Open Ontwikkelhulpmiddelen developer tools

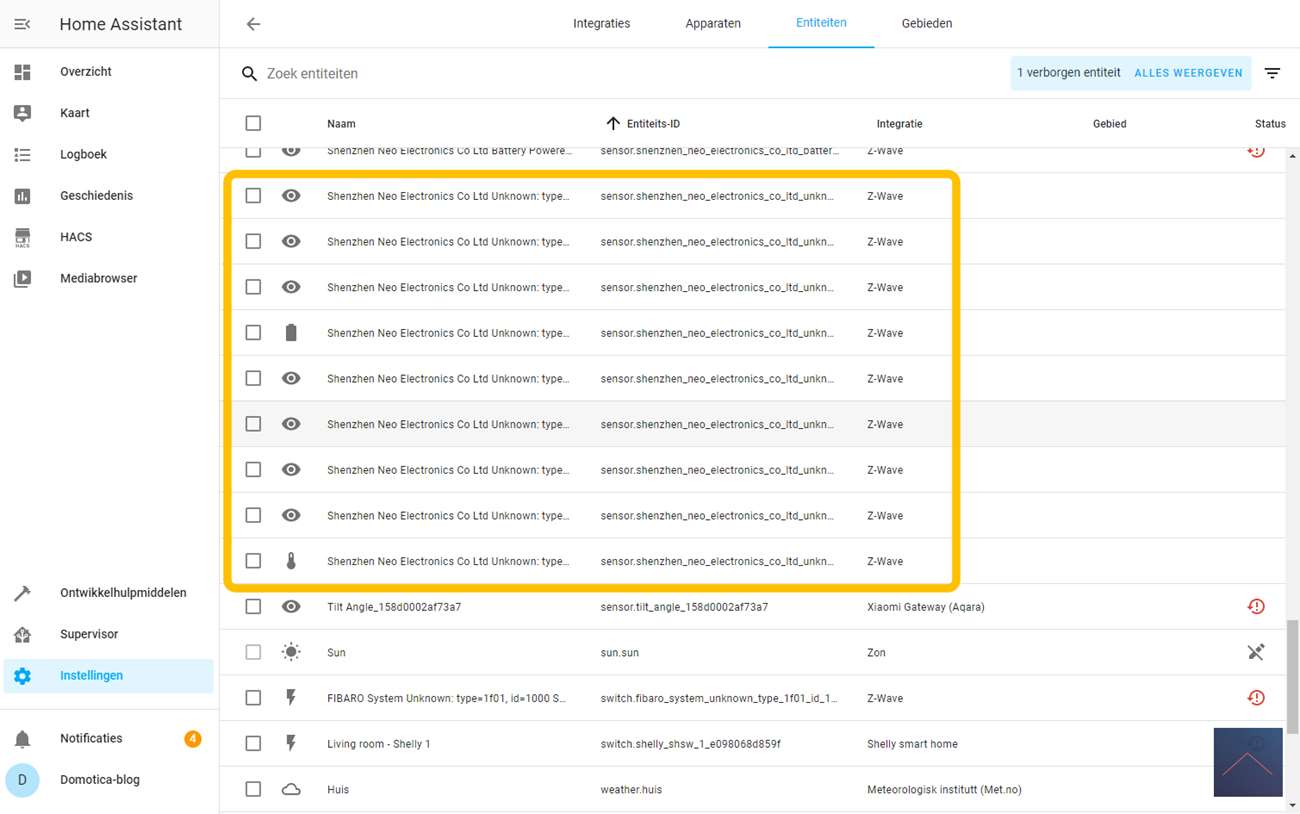[122, 593]
